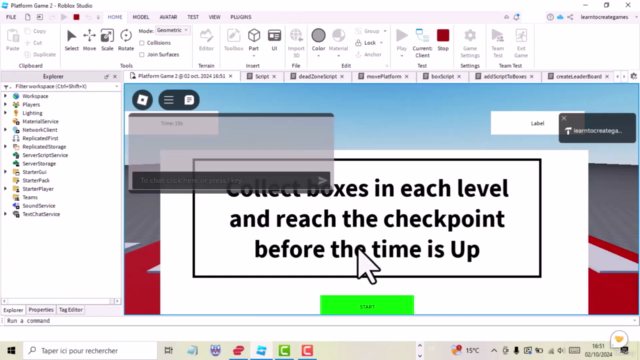This screenshot has width=640, height=360.
Task: Click the Run a command field
Action: tap(318, 321)
